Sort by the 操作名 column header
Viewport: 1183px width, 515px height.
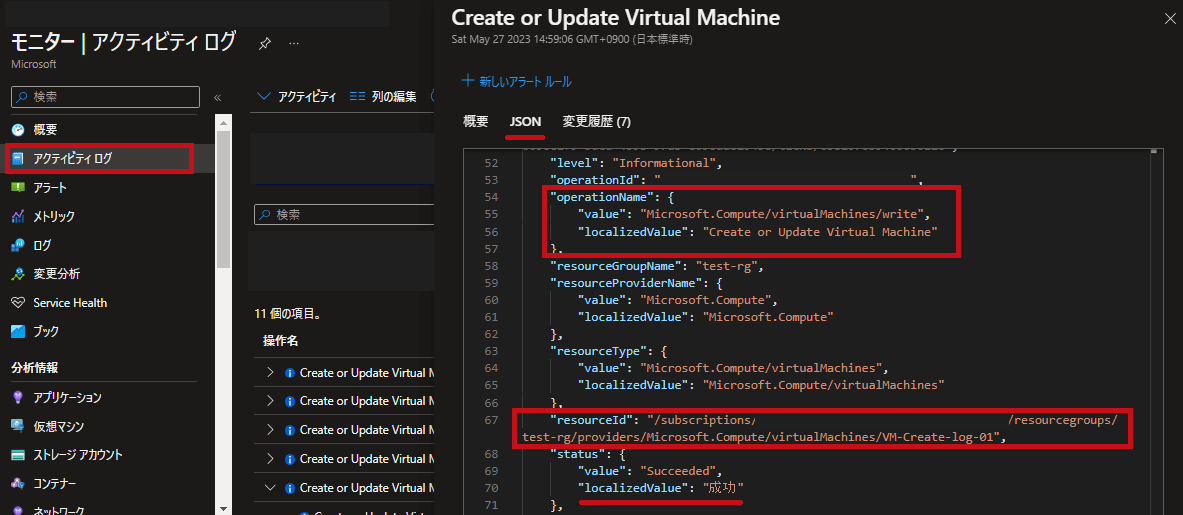tap(281, 341)
